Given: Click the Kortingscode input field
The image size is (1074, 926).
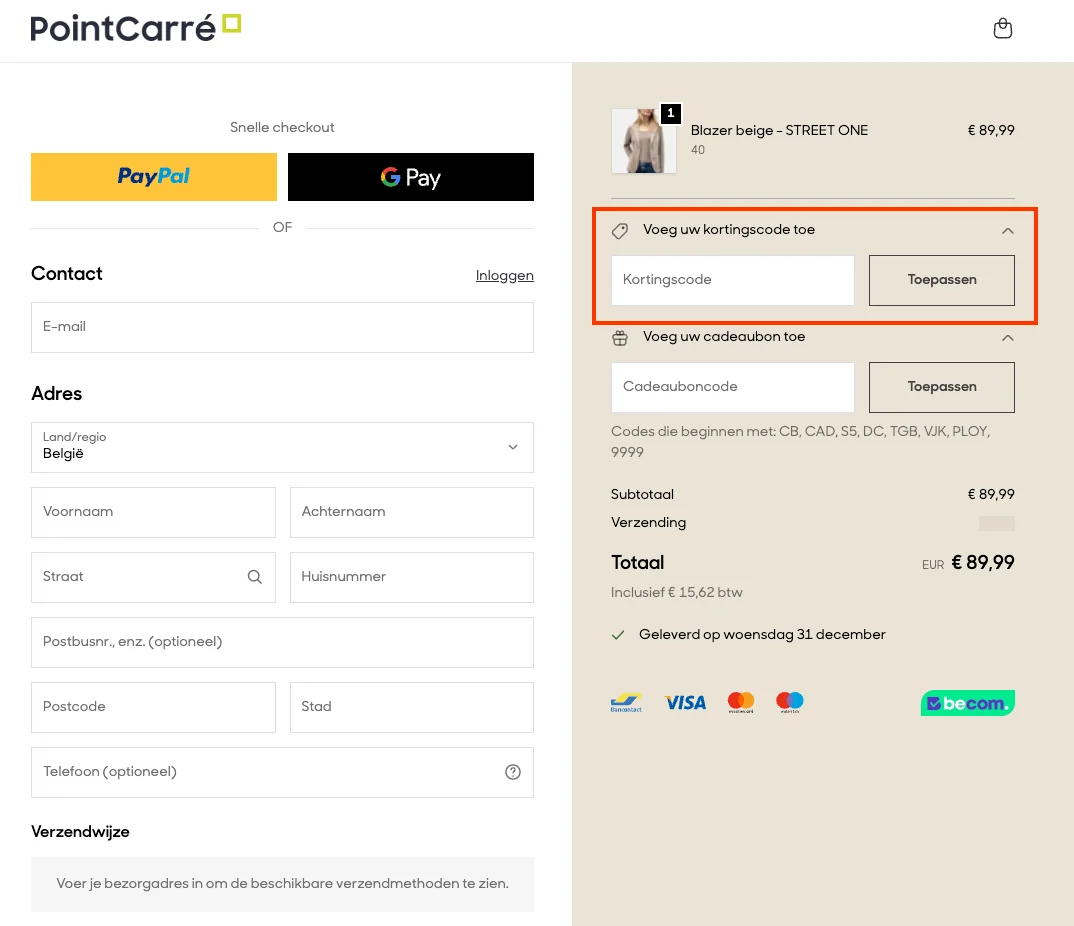Looking at the screenshot, I should (732, 280).
